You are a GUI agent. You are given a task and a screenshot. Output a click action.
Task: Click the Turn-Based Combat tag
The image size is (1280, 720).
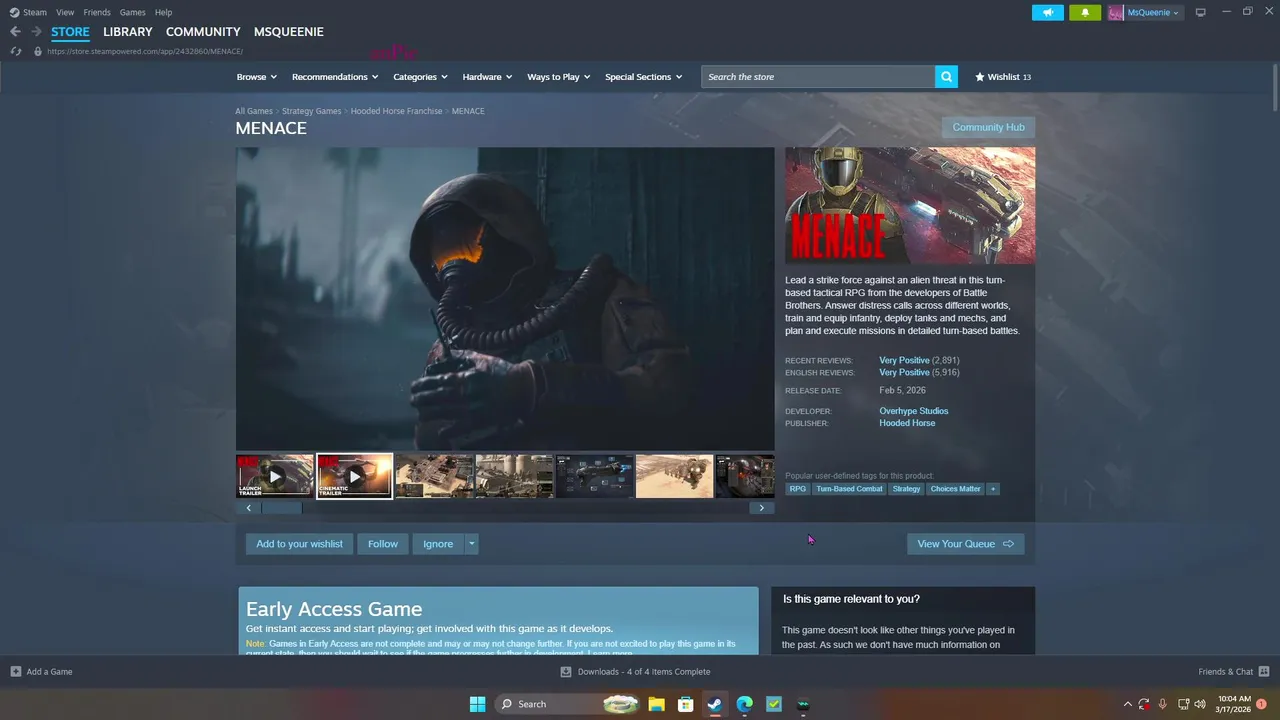pyautogui.click(x=849, y=489)
